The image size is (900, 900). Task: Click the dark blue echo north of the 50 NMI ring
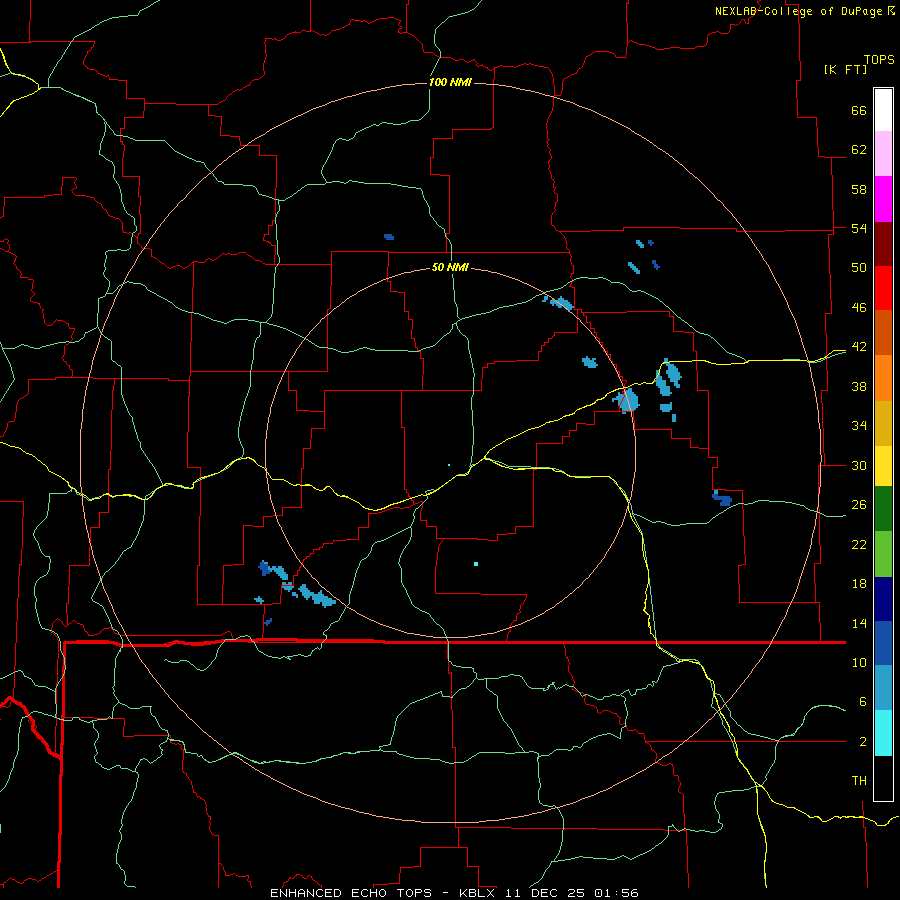(389, 236)
